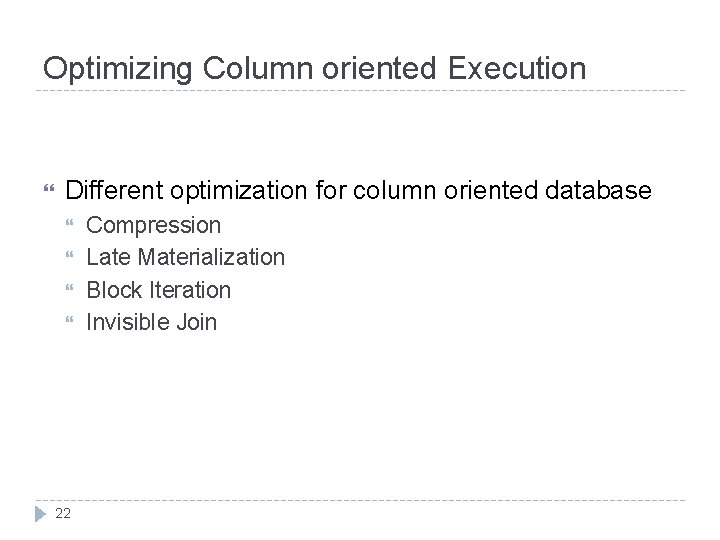Click the bullet symbol before Block Iteration
This screenshot has width=720, height=540.
(x=71, y=291)
